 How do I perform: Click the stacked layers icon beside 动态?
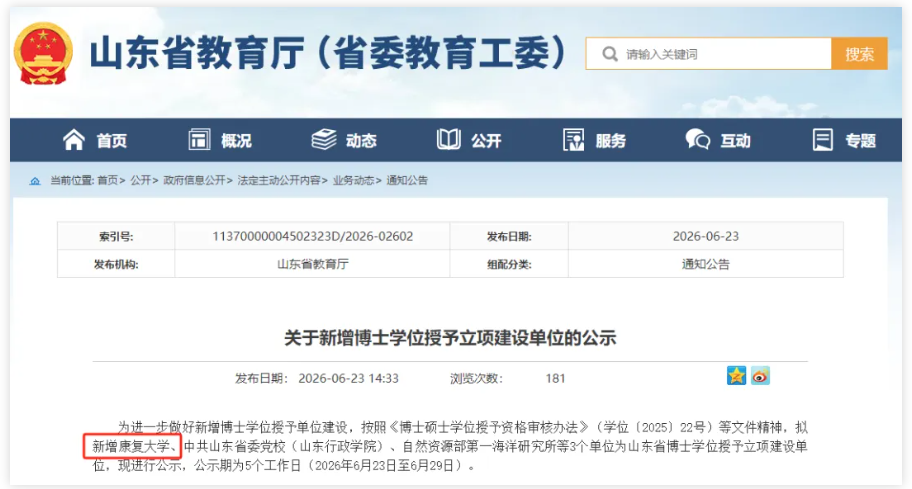[x=324, y=140]
